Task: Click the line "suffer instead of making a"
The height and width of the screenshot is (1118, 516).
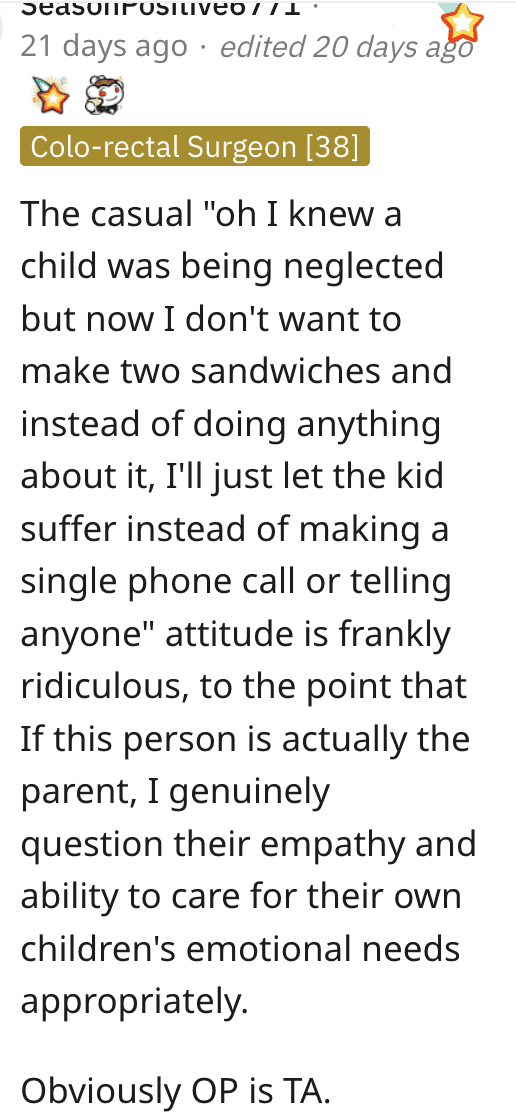Action: click(234, 529)
